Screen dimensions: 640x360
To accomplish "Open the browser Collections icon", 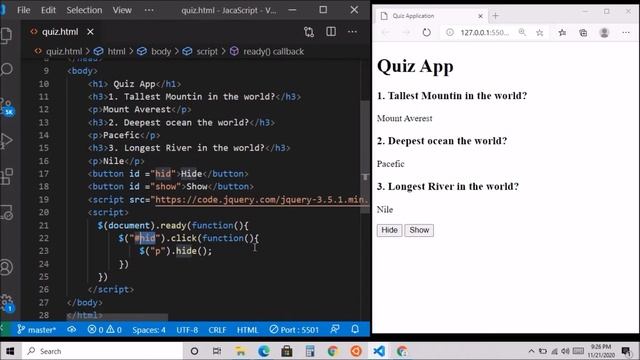I will click(583, 33).
